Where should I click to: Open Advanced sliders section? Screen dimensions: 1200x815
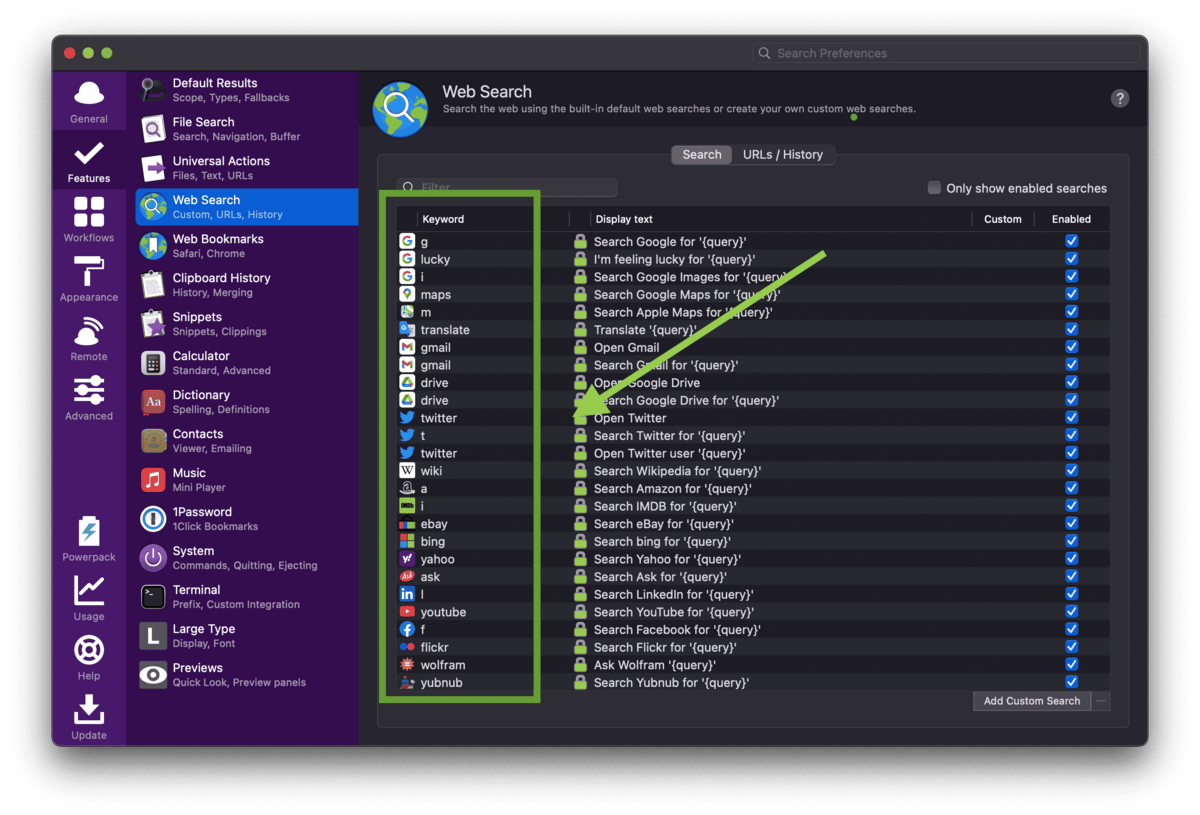pyautogui.click(x=89, y=398)
